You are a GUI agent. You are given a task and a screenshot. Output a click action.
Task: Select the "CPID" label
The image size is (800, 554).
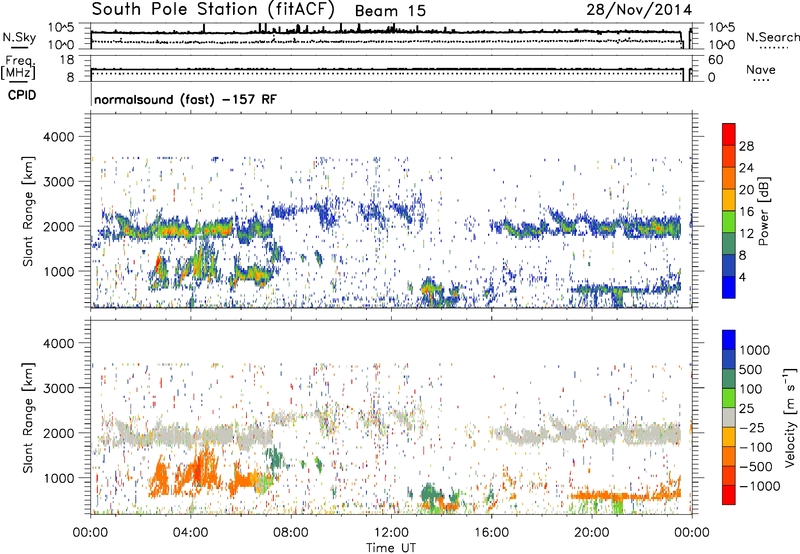[22, 95]
